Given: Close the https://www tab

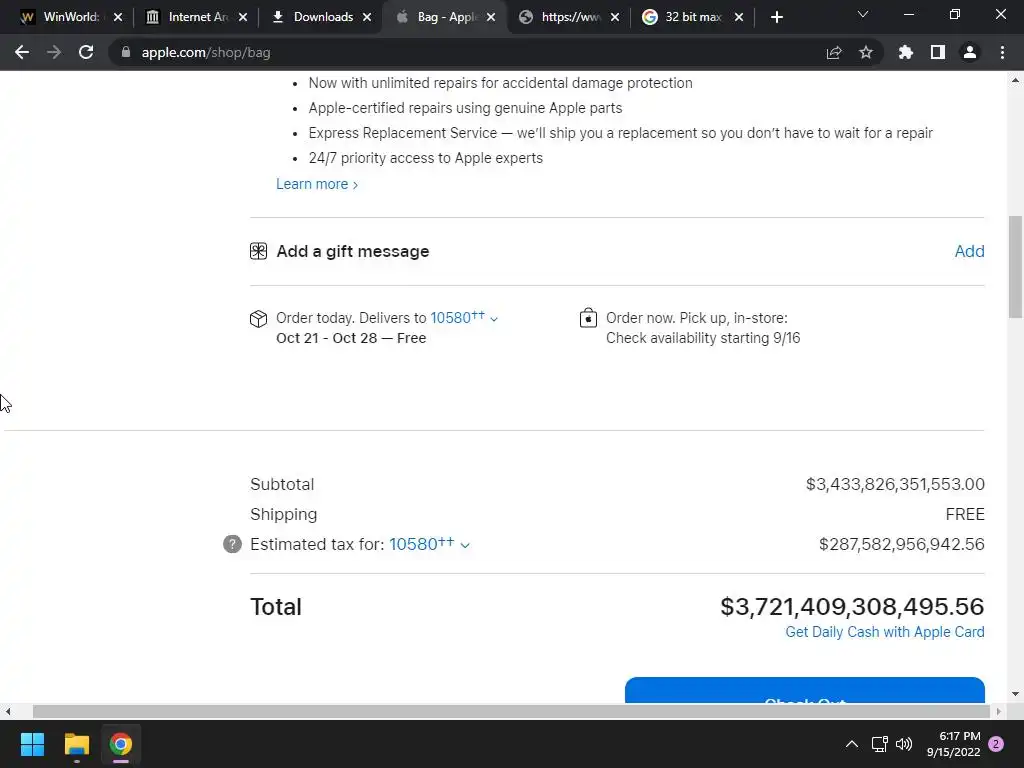Looking at the screenshot, I should 615,17.
